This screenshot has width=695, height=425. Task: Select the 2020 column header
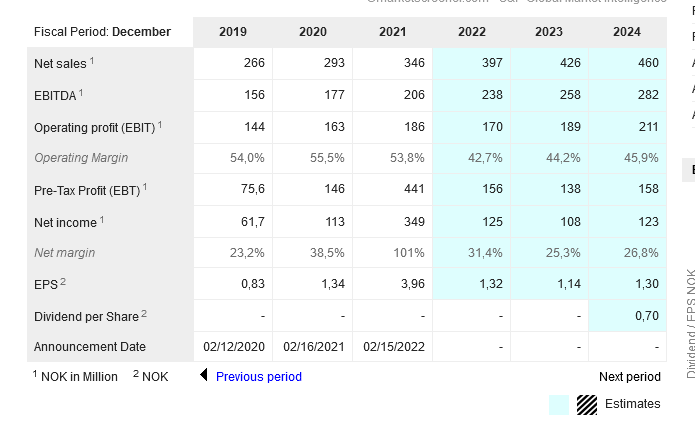coord(312,32)
